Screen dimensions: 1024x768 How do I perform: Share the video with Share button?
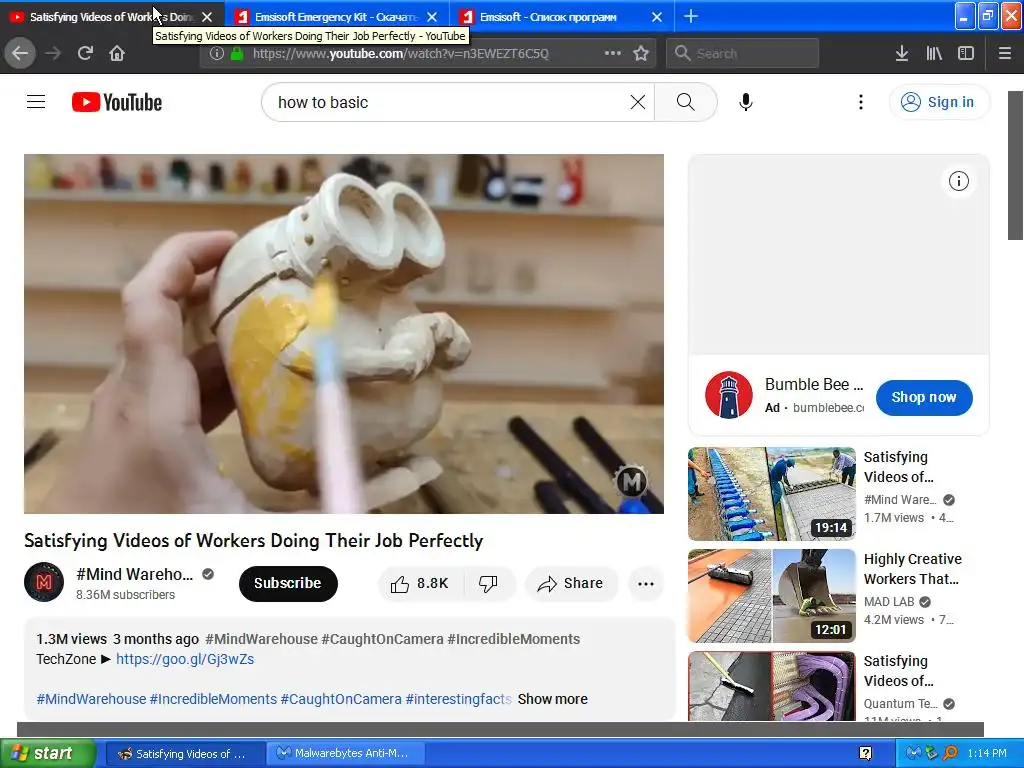571,584
